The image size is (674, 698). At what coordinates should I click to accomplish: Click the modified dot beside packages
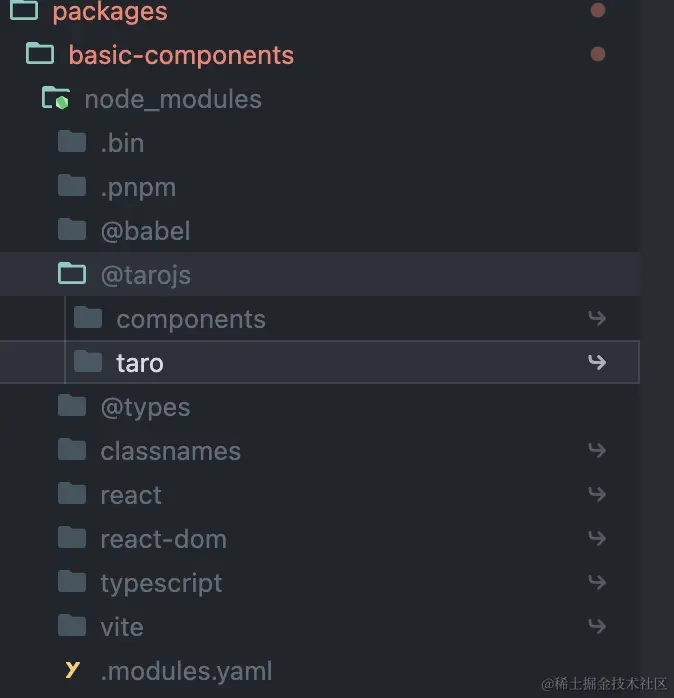tap(598, 11)
